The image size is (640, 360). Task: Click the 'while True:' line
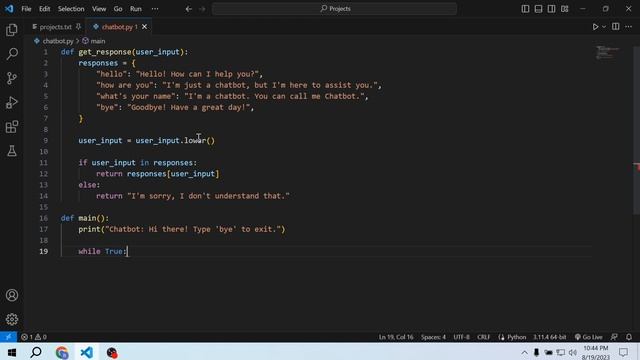[x=102, y=251]
